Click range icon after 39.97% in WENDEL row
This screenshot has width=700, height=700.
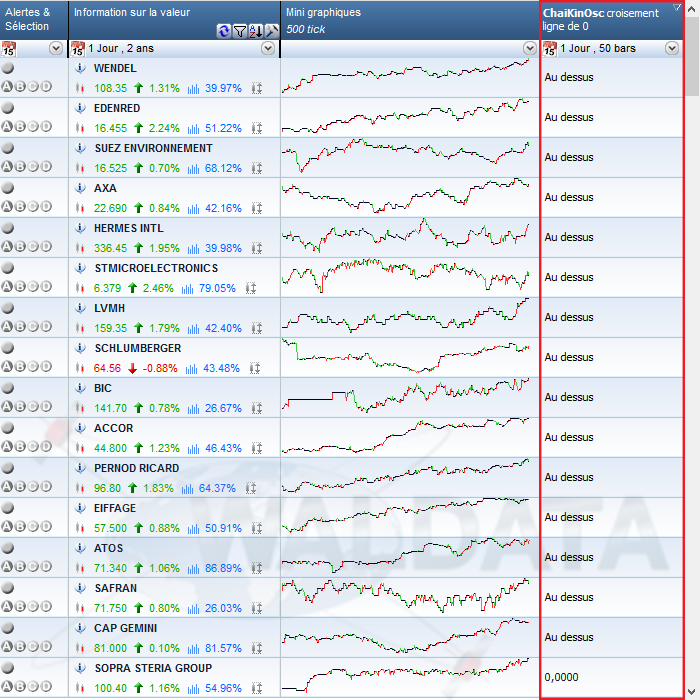[x=257, y=88]
